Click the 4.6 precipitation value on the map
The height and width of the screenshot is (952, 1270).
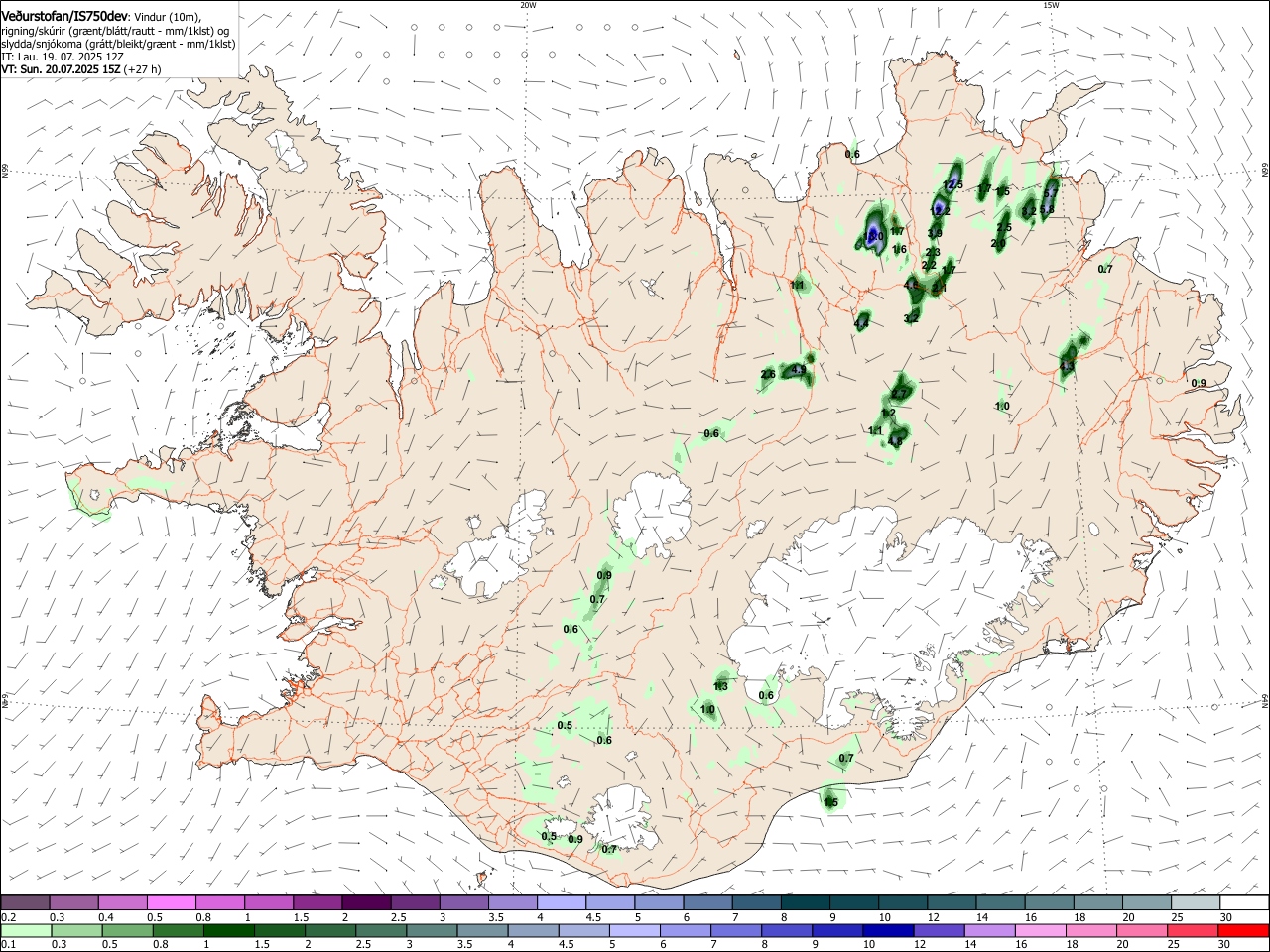pos(912,285)
